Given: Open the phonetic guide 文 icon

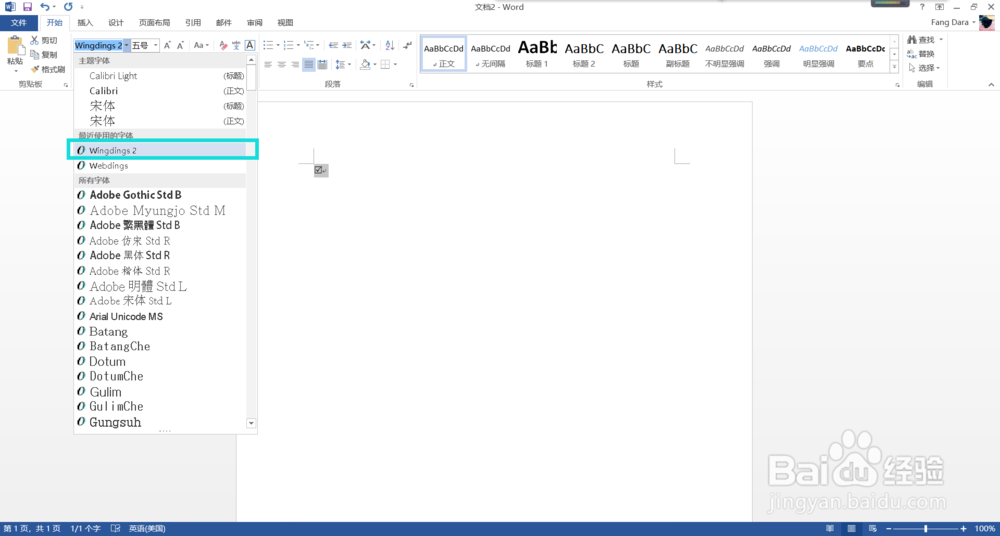Looking at the screenshot, I should point(236,45).
